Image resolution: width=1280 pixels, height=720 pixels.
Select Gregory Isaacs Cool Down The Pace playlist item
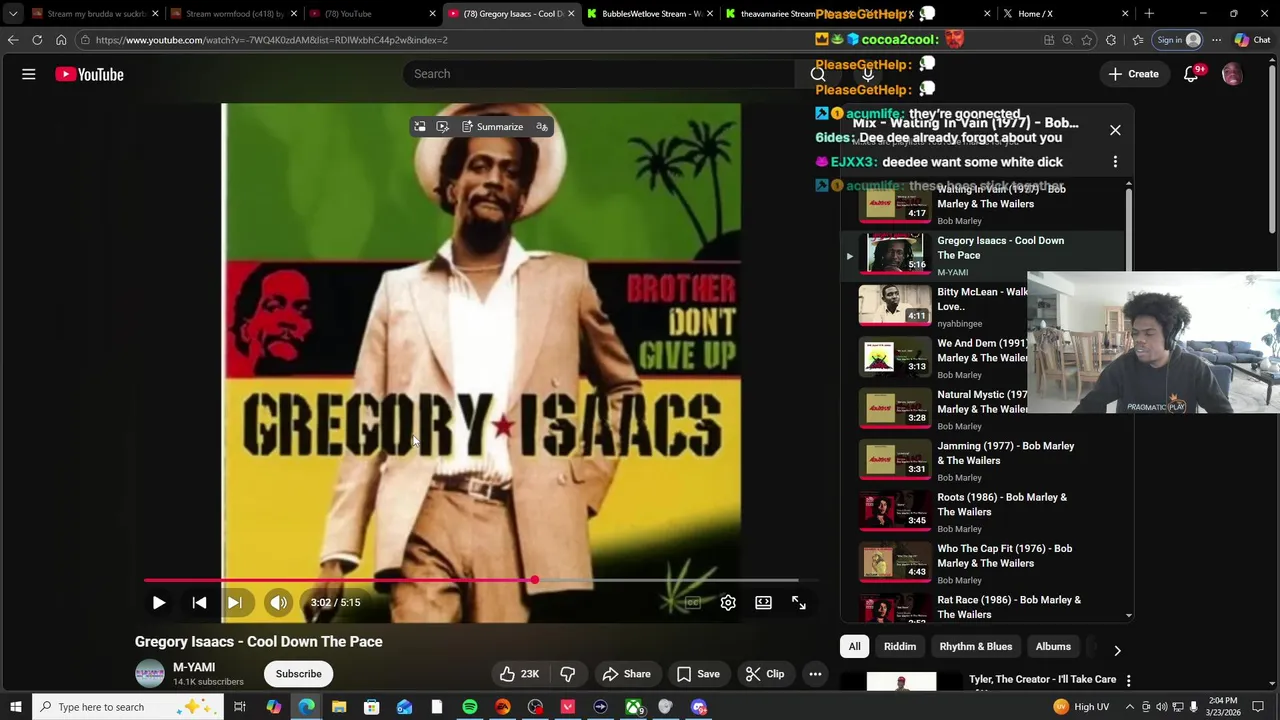984,255
